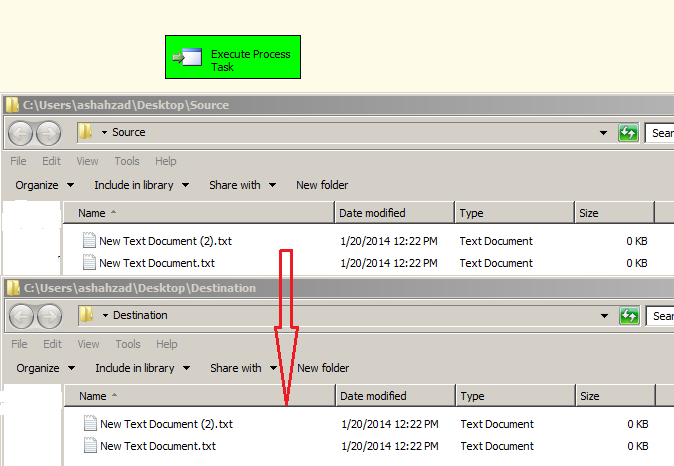Expand the Source breadcrumb arrow
Viewport: 674px width, 466px height.
click(104, 132)
